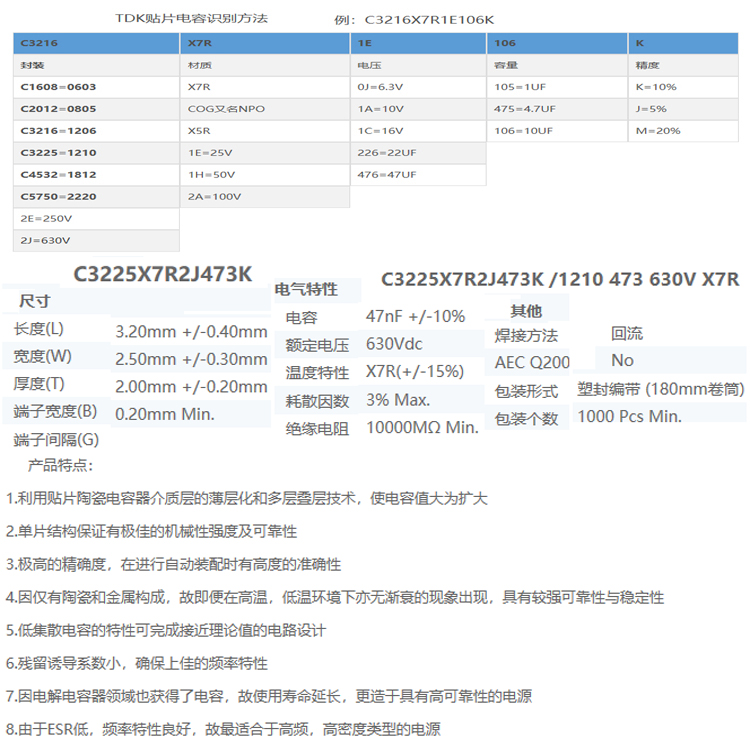This screenshot has height=750, width=750.
Task: Click the '精度' column label
Action: pos(648,65)
